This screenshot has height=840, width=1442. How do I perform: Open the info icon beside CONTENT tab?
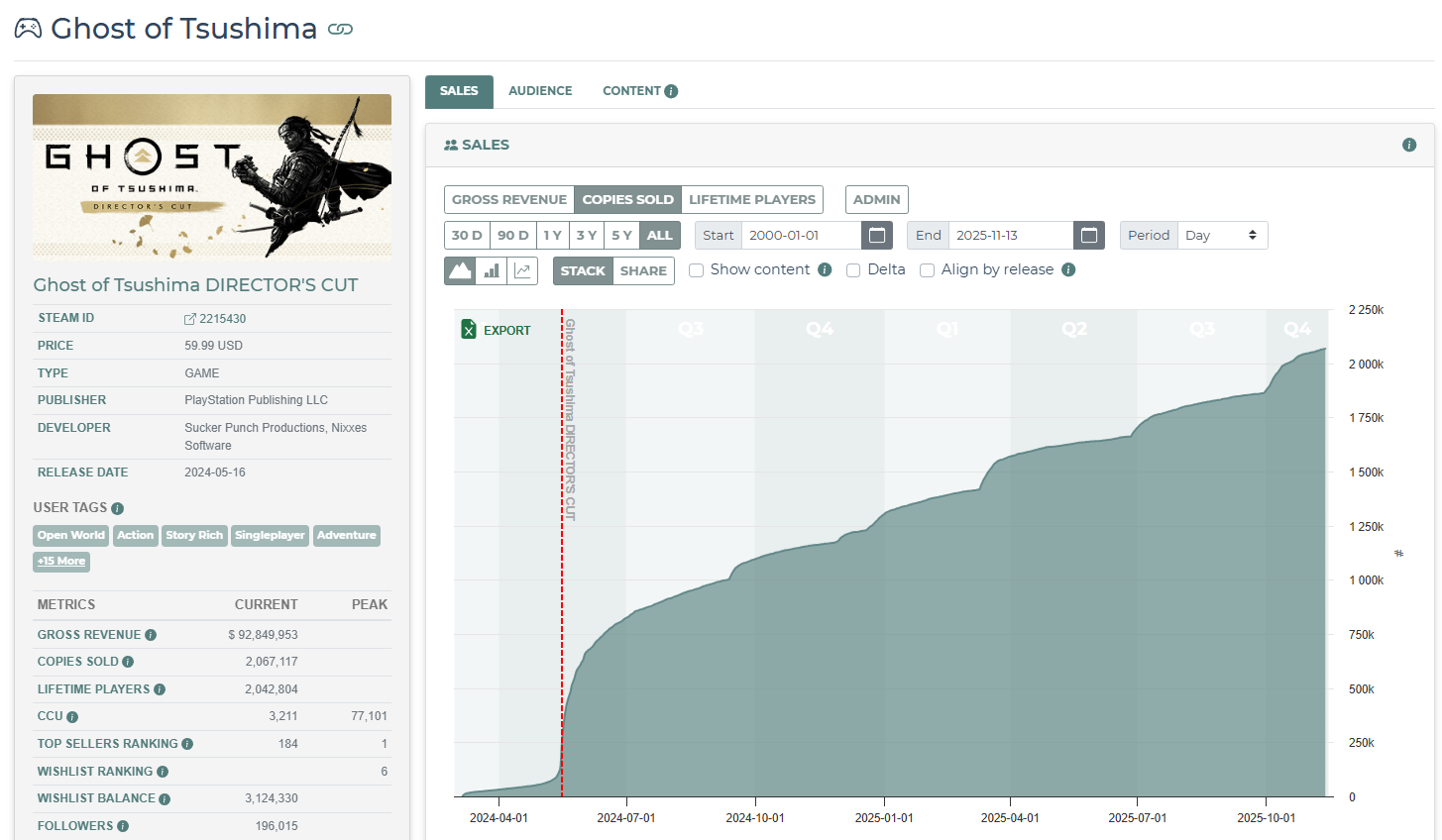click(x=671, y=91)
